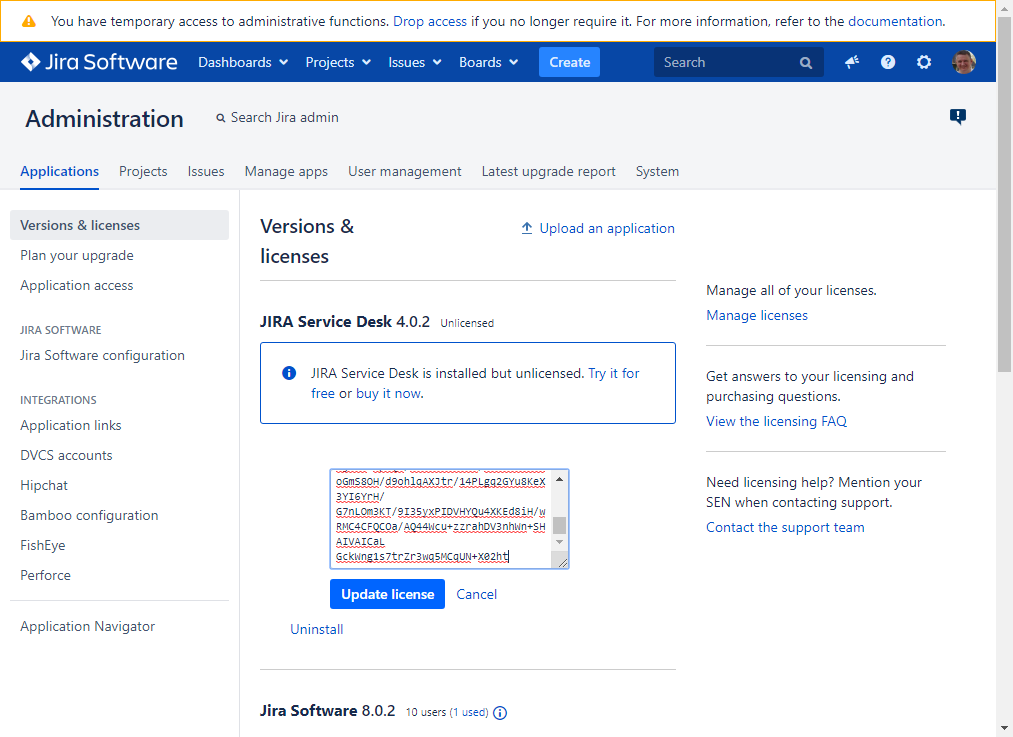Open the settings gear menu
Screen dimensions: 1013x737
pos(924,62)
